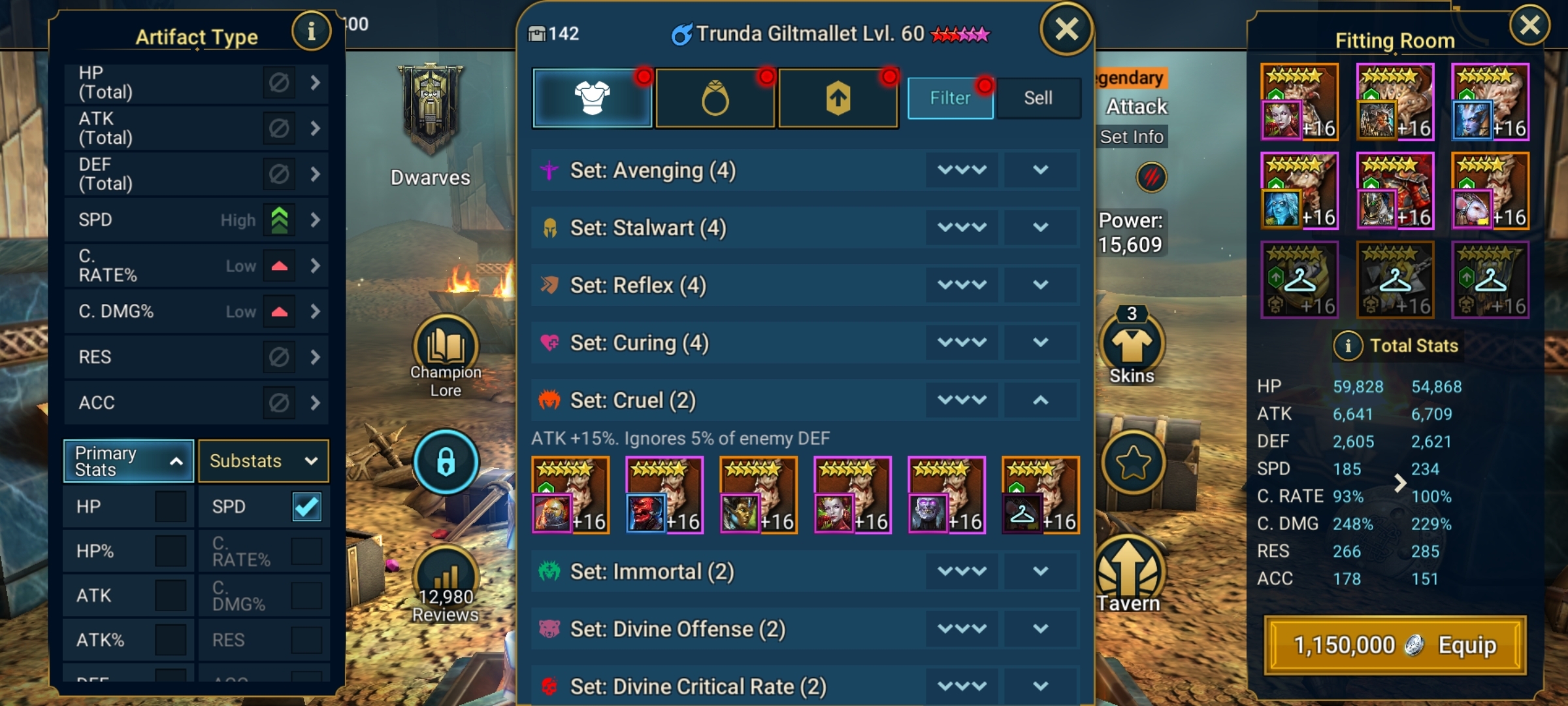
Task: Open the SPD High priority setting arrow
Action: coord(316,220)
